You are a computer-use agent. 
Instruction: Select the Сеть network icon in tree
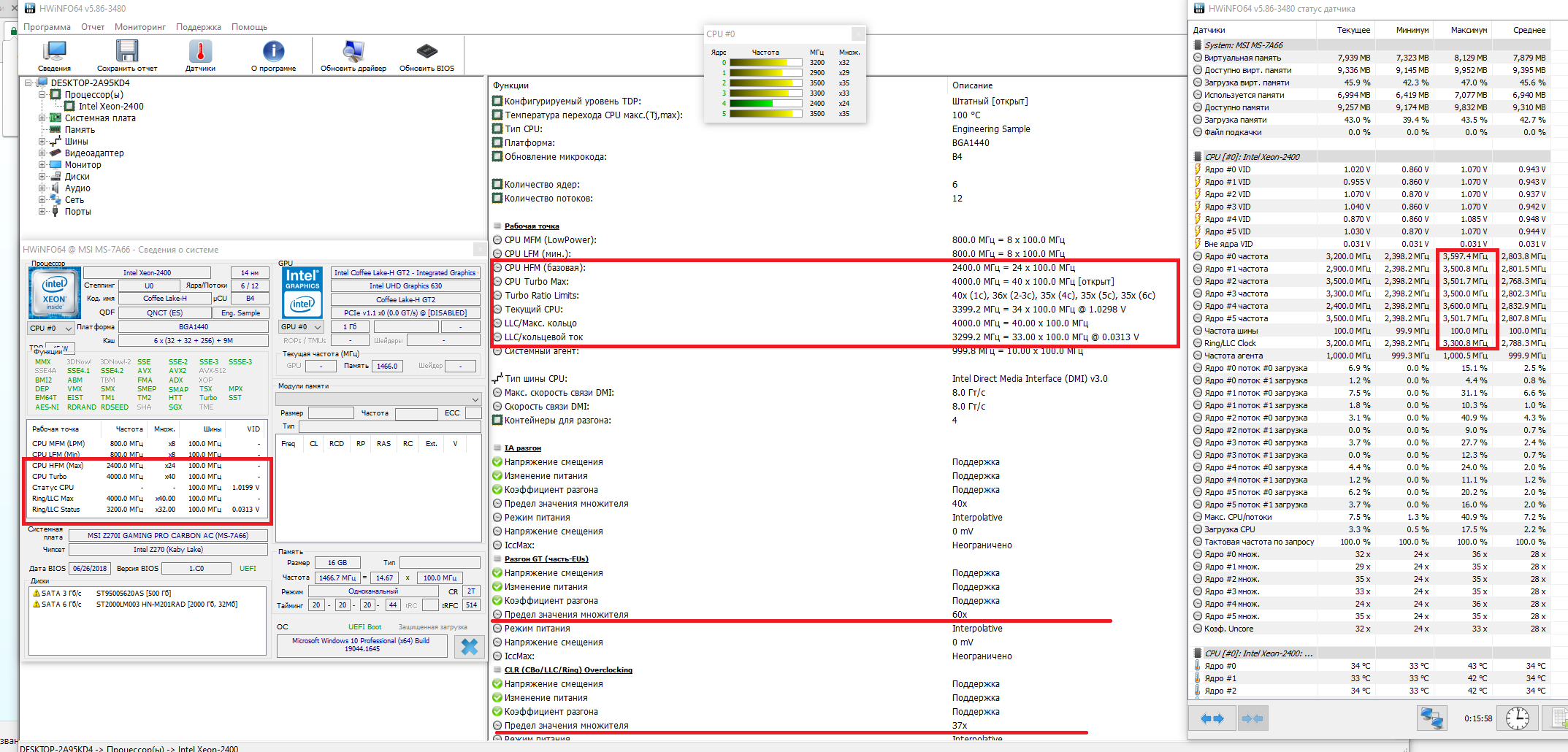[x=56, y=199]
